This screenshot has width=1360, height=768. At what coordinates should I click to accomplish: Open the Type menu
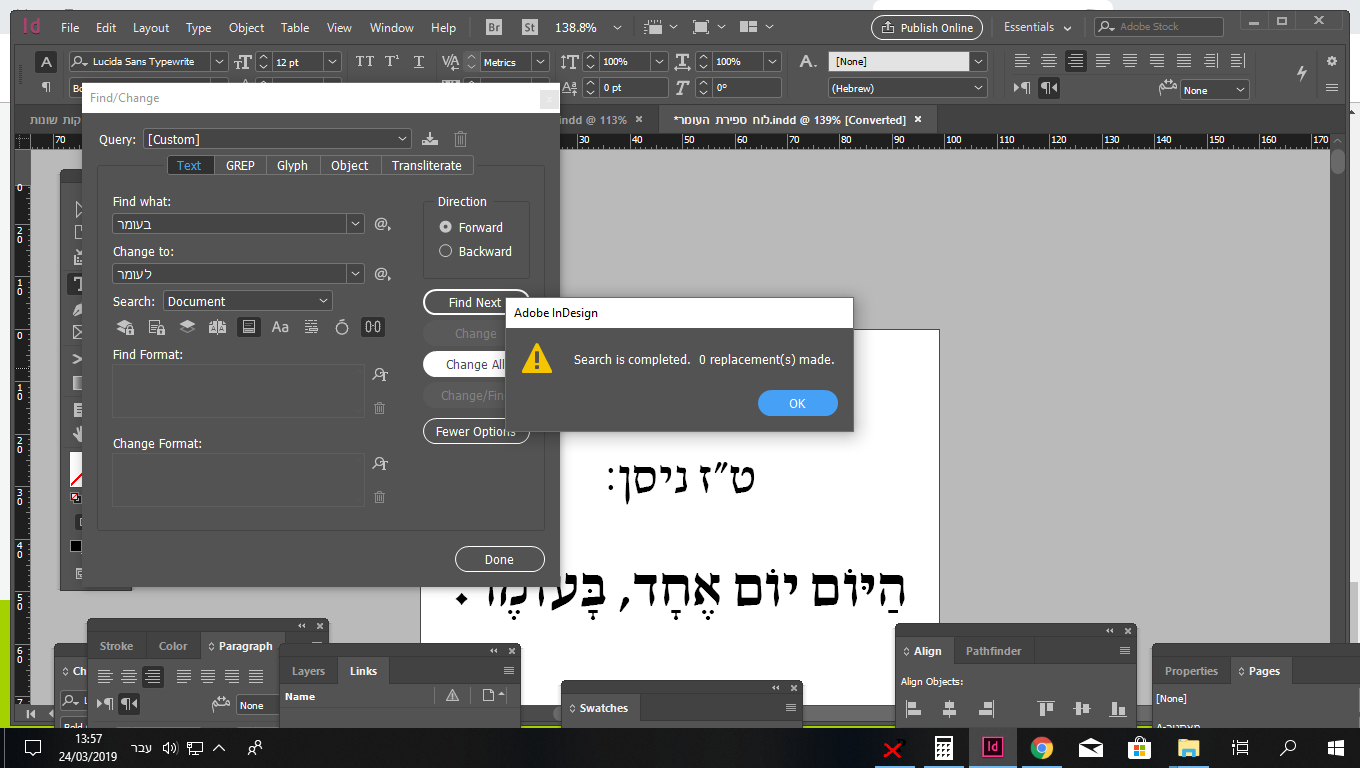[198, 28]
